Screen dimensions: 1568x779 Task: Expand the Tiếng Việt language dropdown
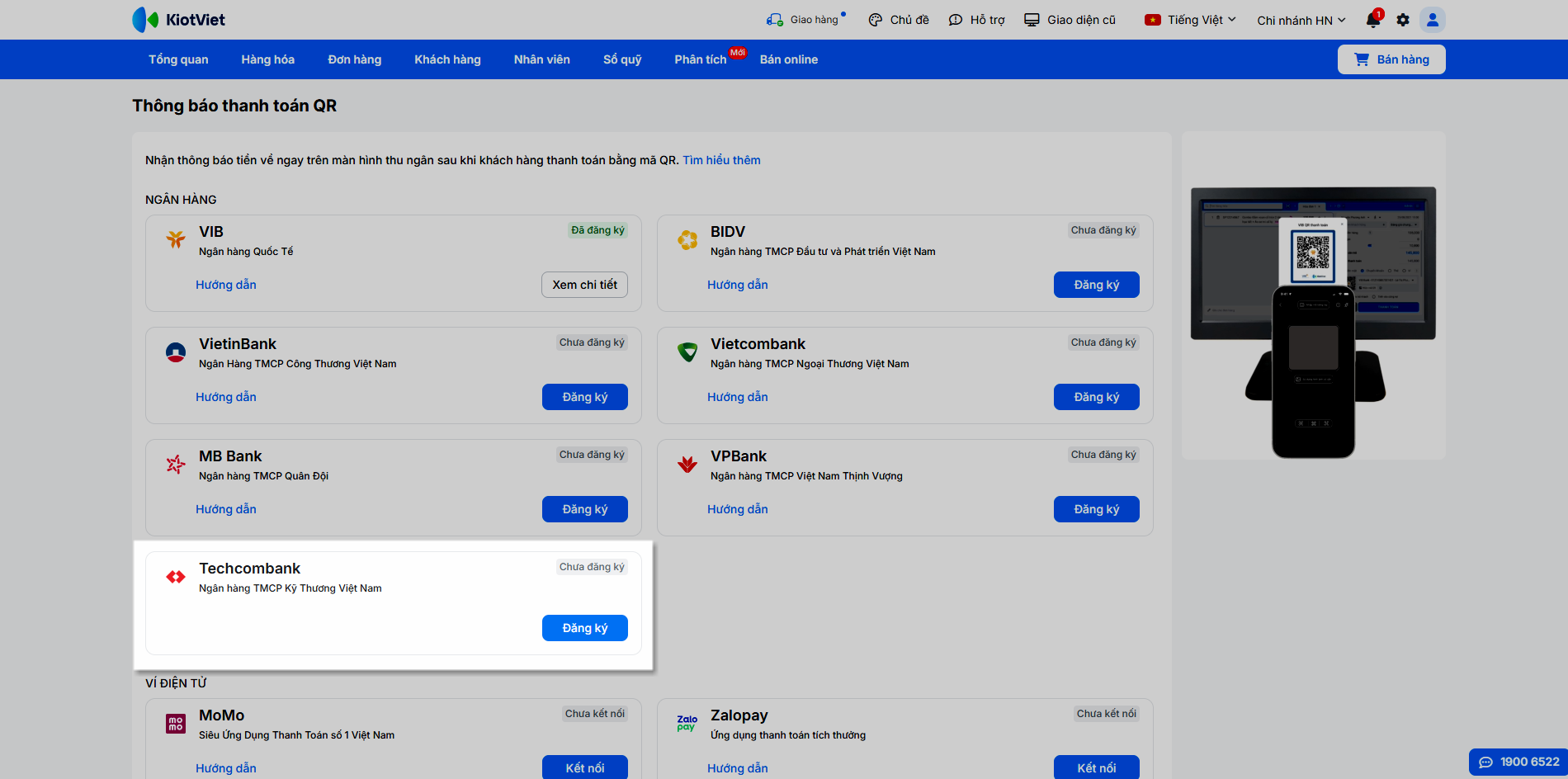pos(1190,20)
